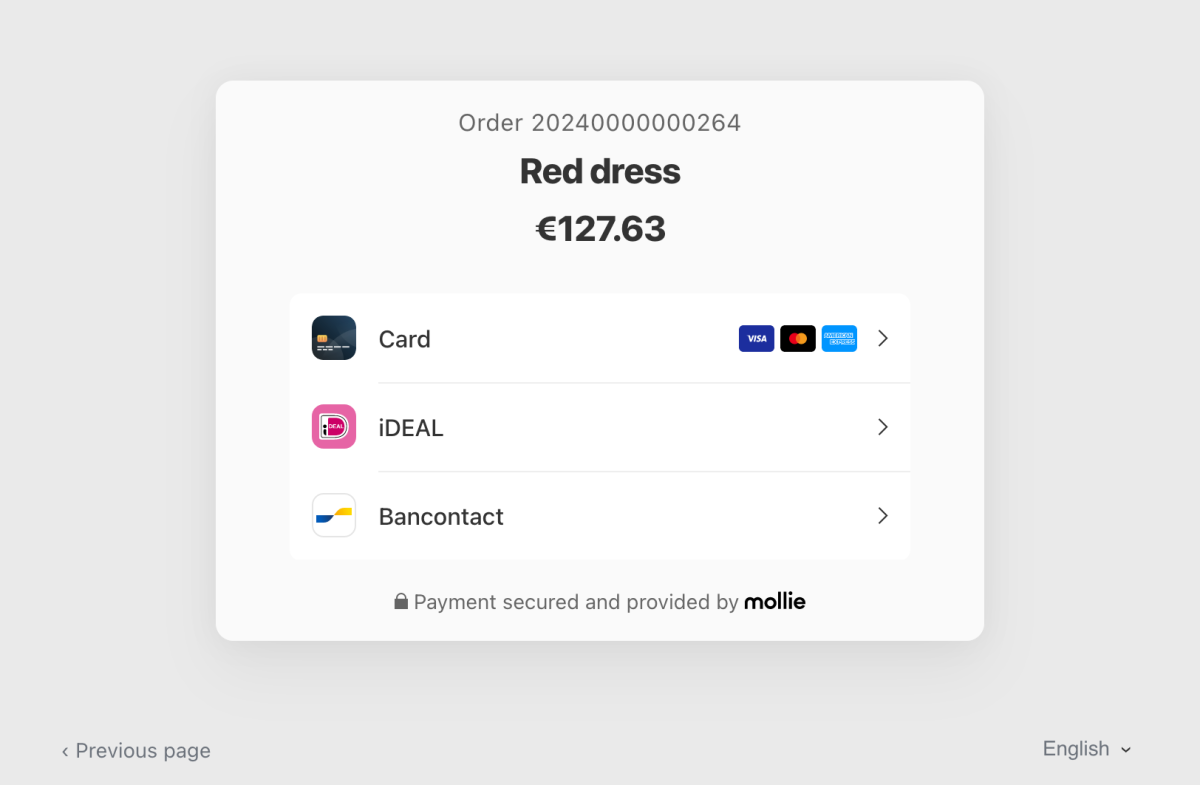Go back via Previous page link
Screen dimensions: 1200x785
142,751
